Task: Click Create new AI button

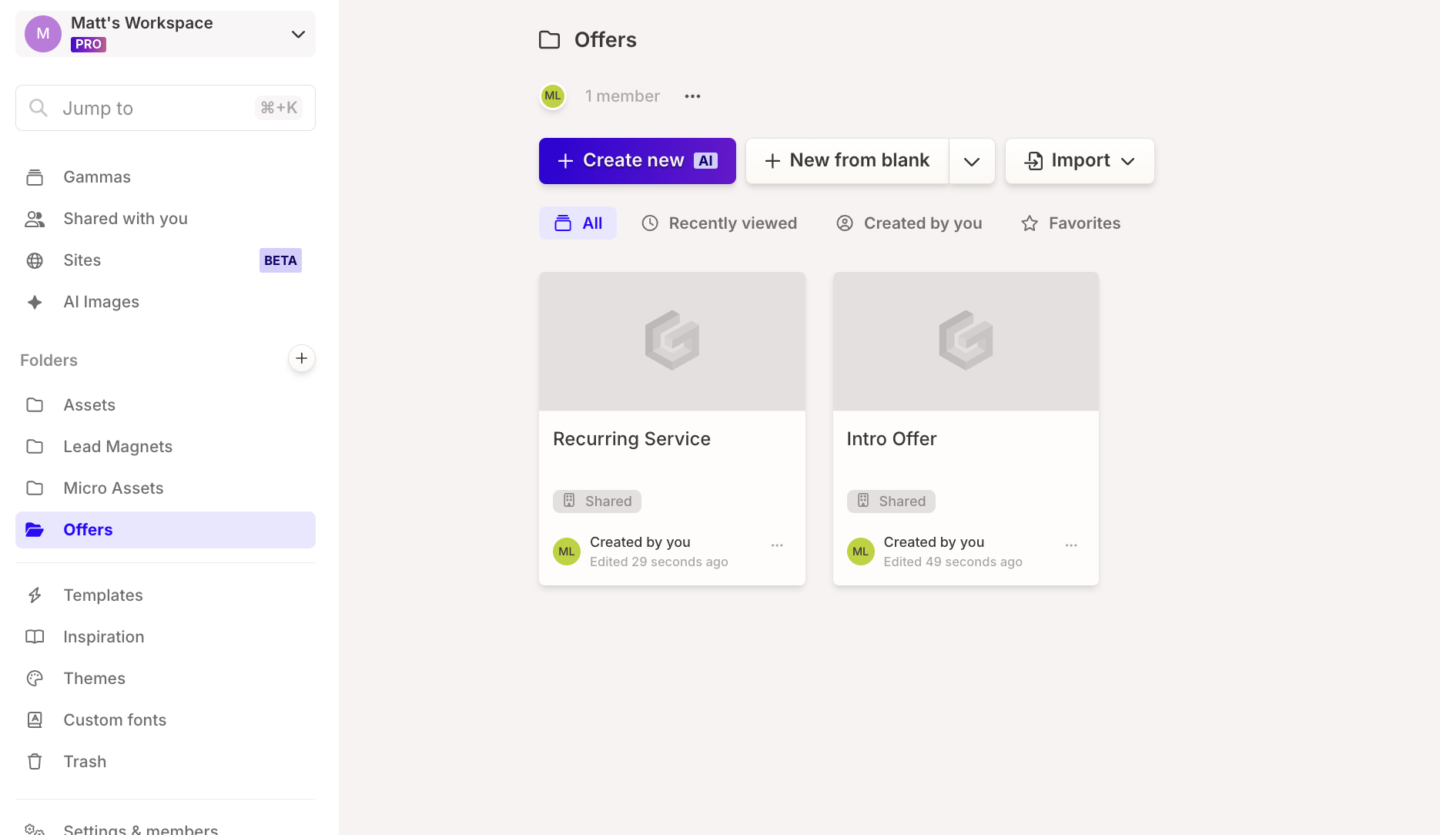Action: tap(637, 161)
